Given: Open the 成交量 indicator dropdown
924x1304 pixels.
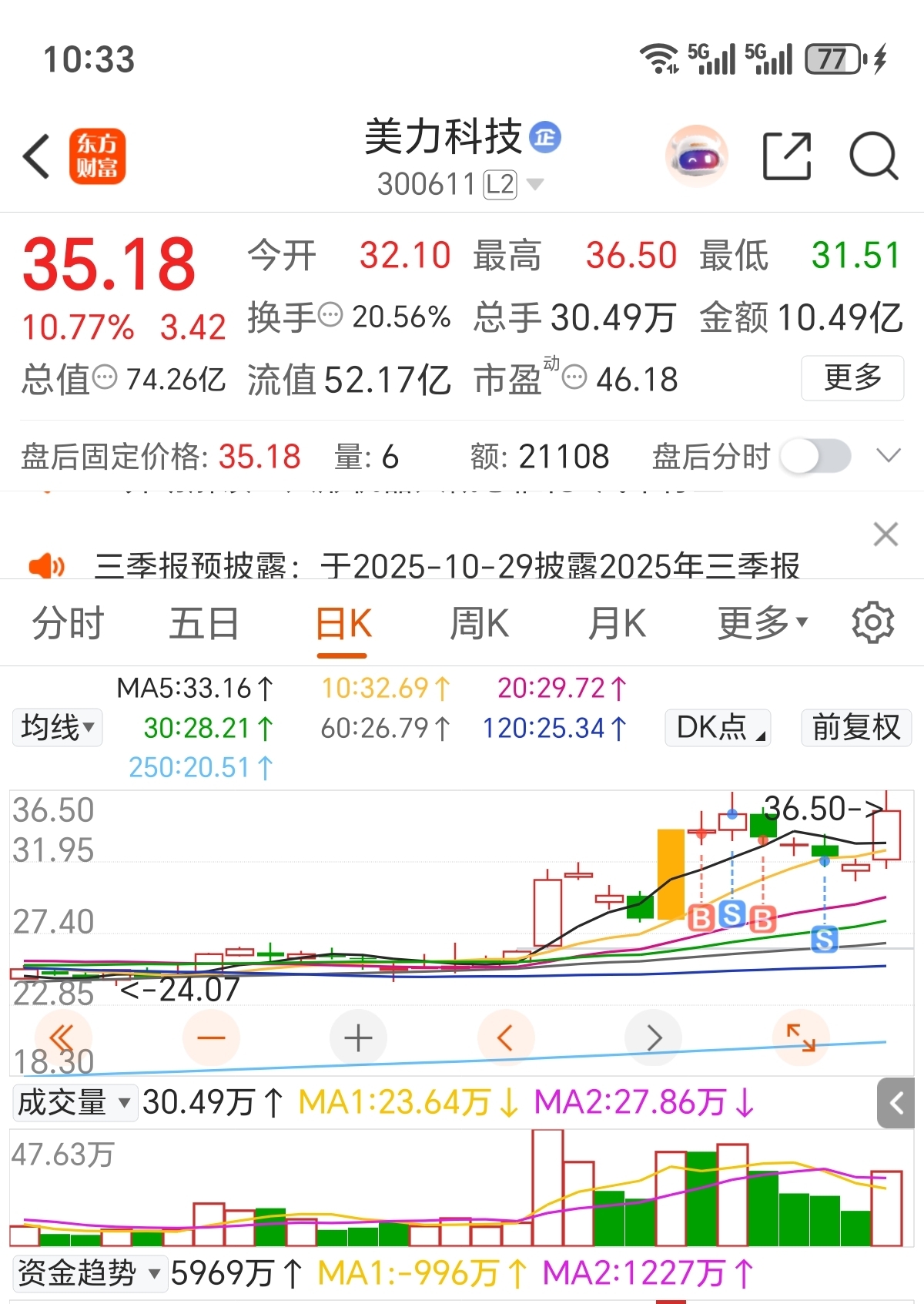Looking at the screenshot, I should click(x=75, y=1103).
